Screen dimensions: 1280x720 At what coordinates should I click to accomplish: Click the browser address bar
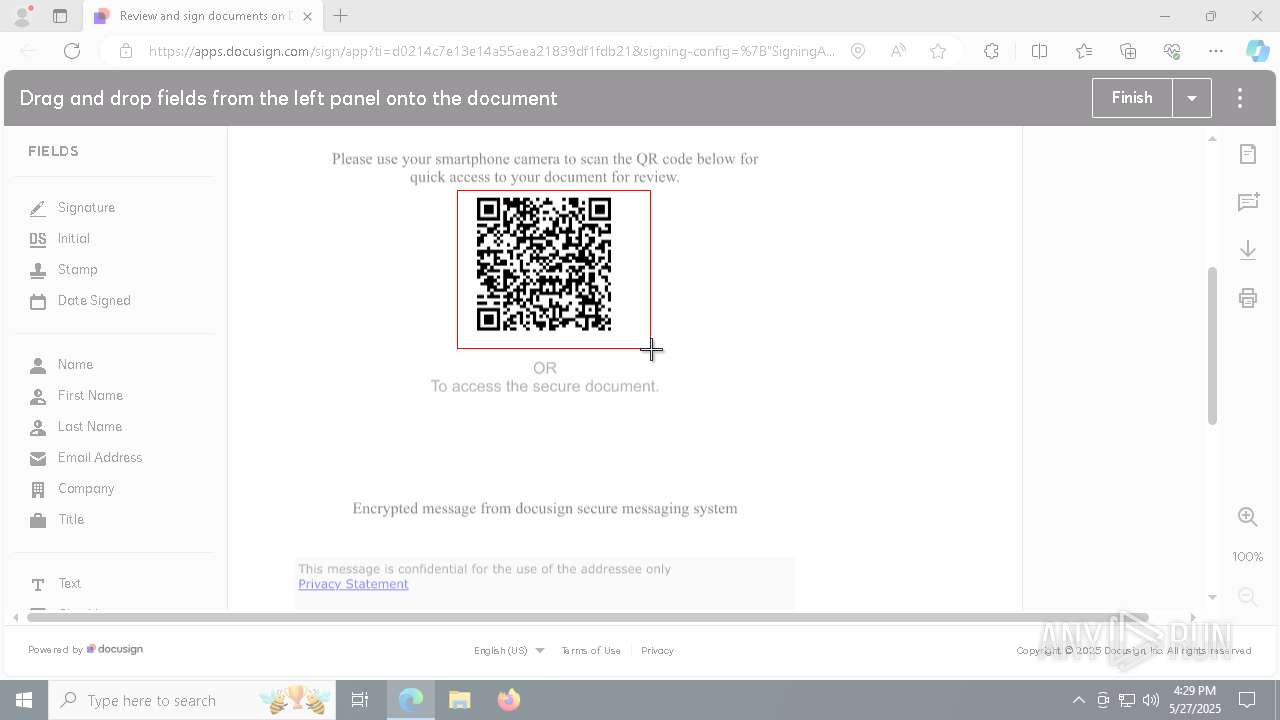coord(490,51)
